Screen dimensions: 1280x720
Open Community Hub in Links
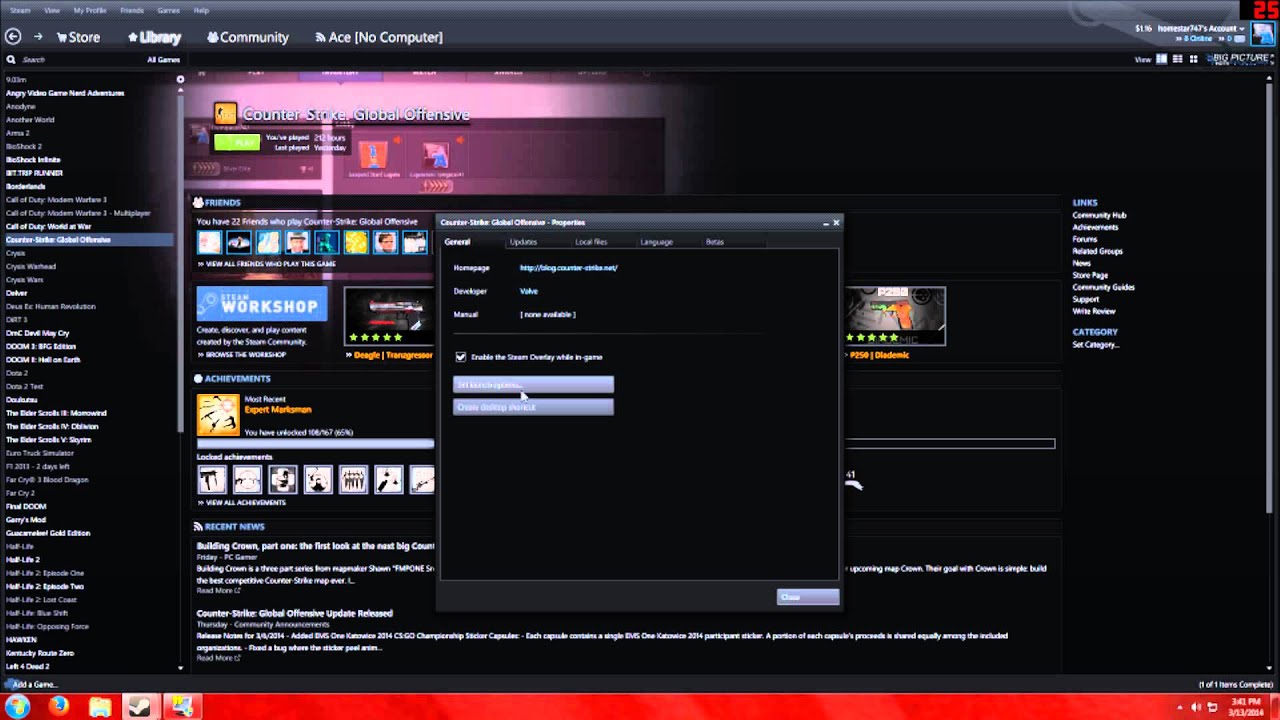[x=1099, y=215]
